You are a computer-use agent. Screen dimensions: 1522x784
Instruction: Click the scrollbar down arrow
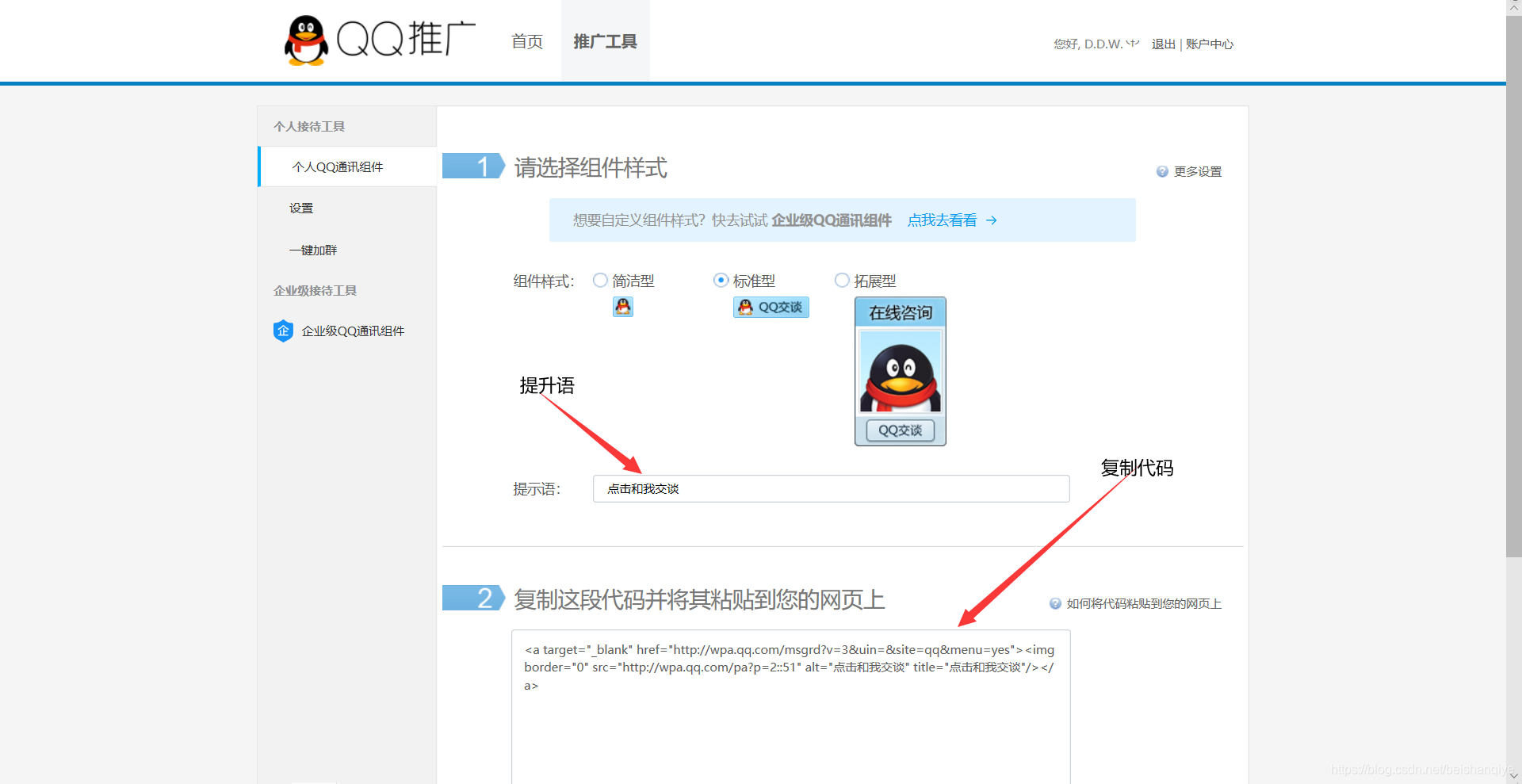1514,777
